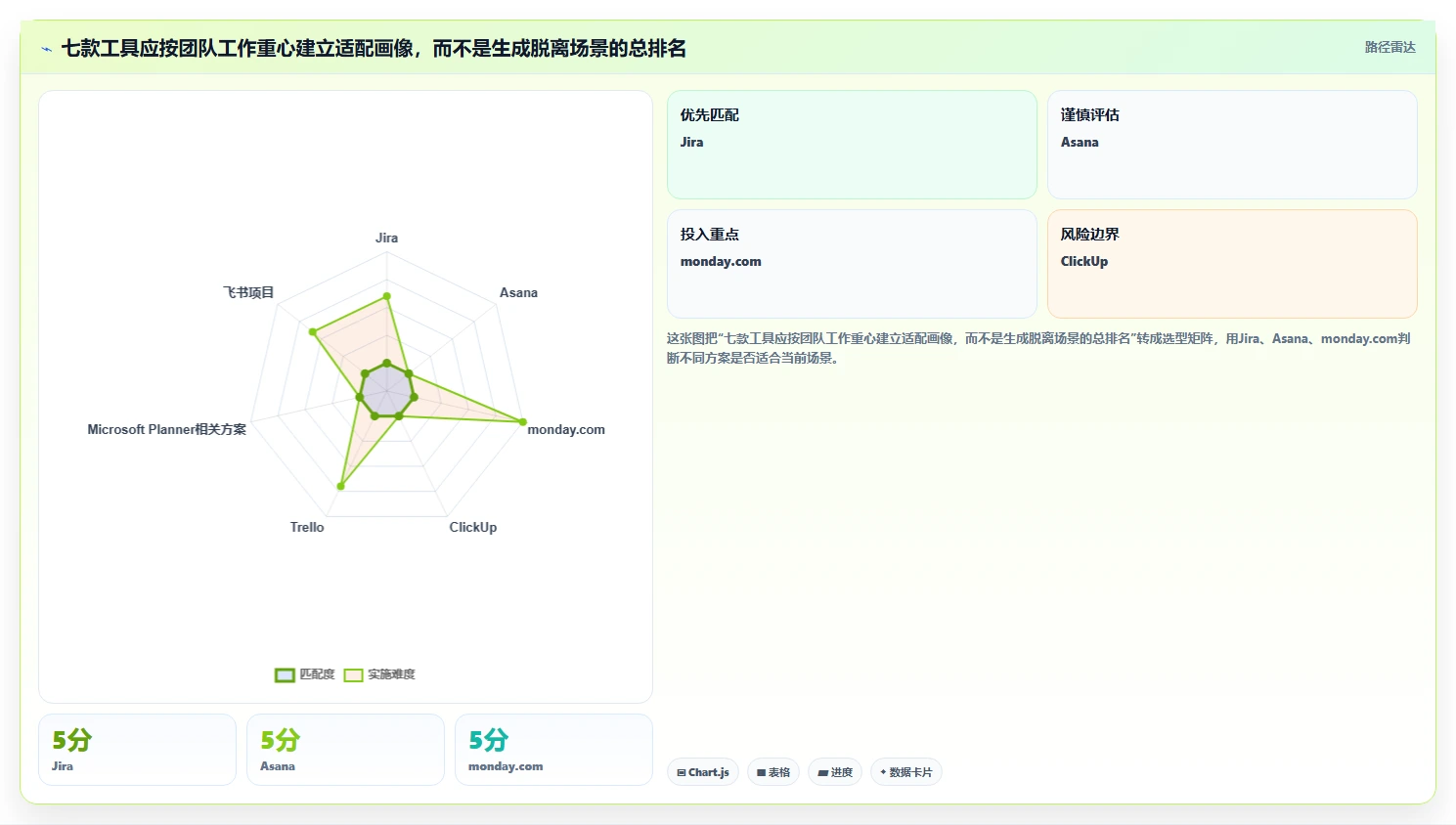Click the 匹配度 legend color box

pos(285,674)
